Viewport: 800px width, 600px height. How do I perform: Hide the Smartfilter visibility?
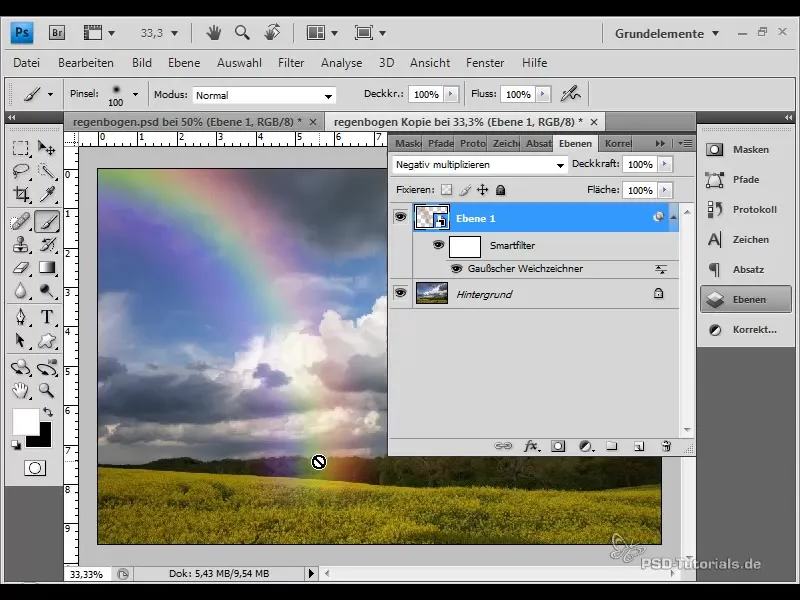click(x=438, y=245)
